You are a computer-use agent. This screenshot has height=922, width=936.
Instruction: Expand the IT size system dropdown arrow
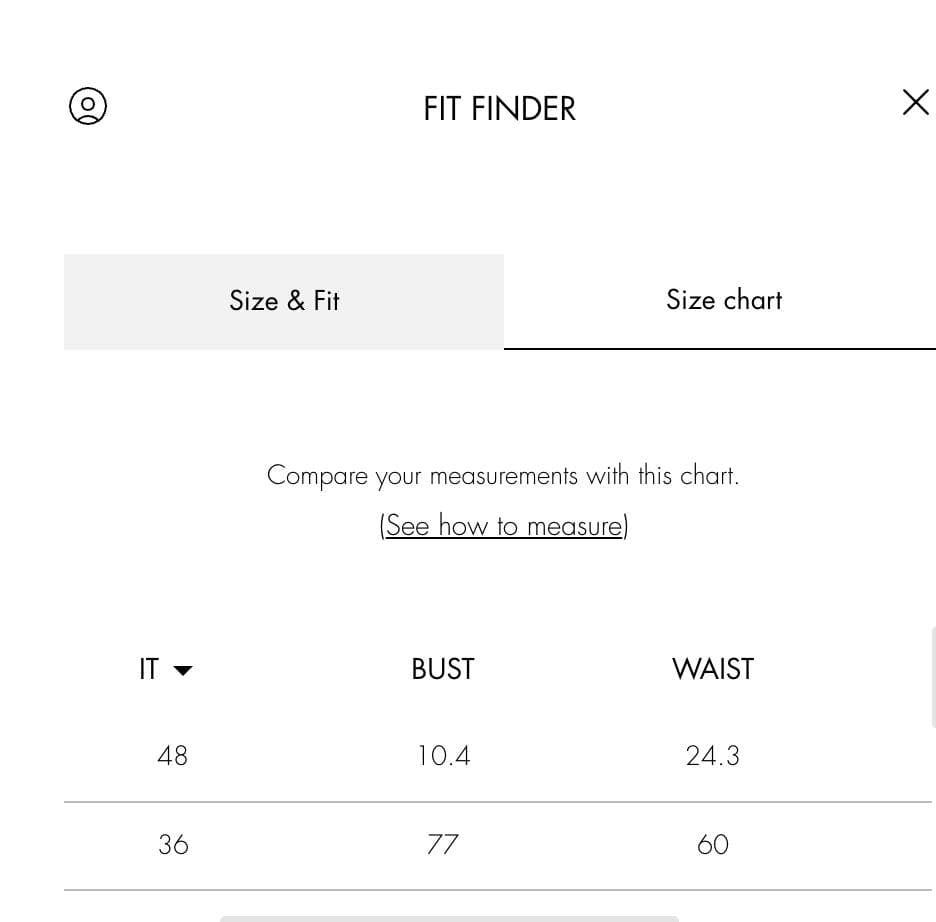(183, 670)
